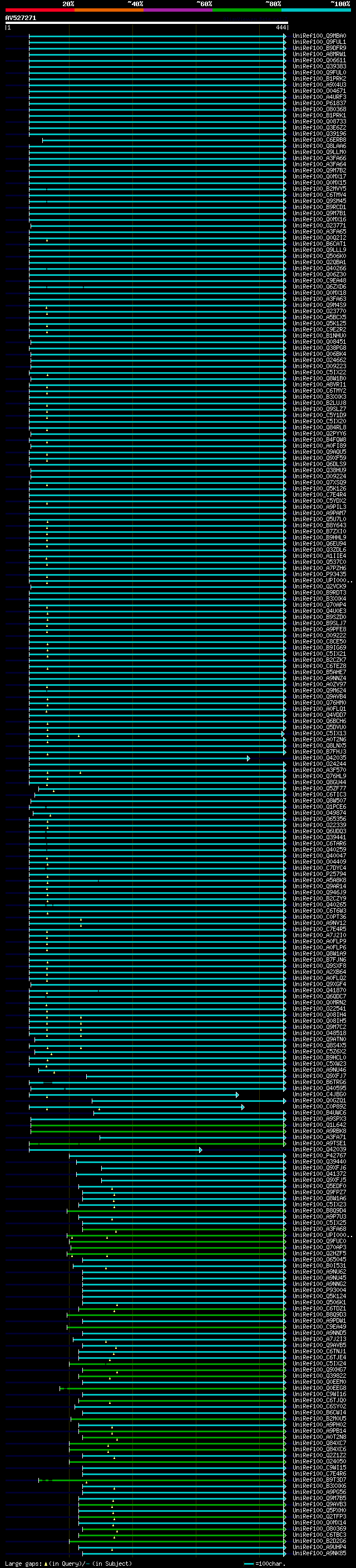Click the red 20% legend color bar
Viewport: 356px width, 1568px height.
39,10
